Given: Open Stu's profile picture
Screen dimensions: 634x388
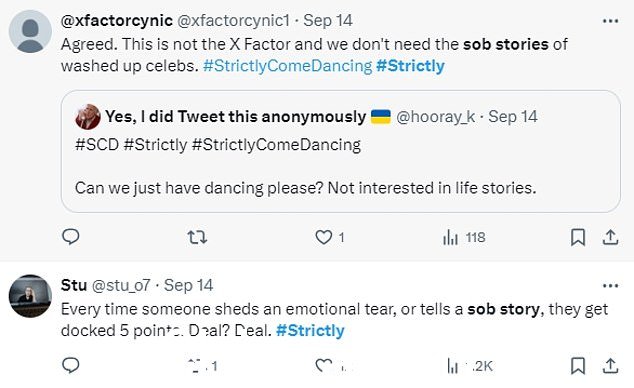Looking at the screenshot, I should point(30,296).
